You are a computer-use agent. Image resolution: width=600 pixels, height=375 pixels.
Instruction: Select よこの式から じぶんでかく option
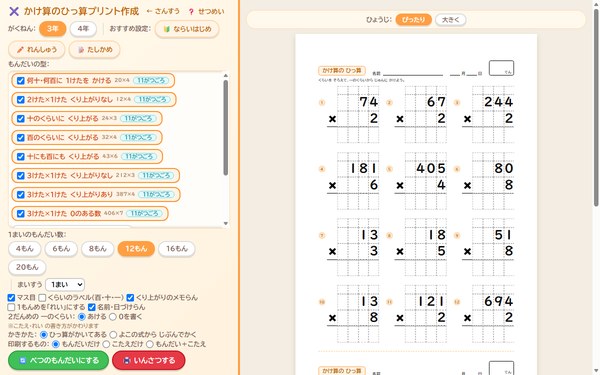[113, 335]
